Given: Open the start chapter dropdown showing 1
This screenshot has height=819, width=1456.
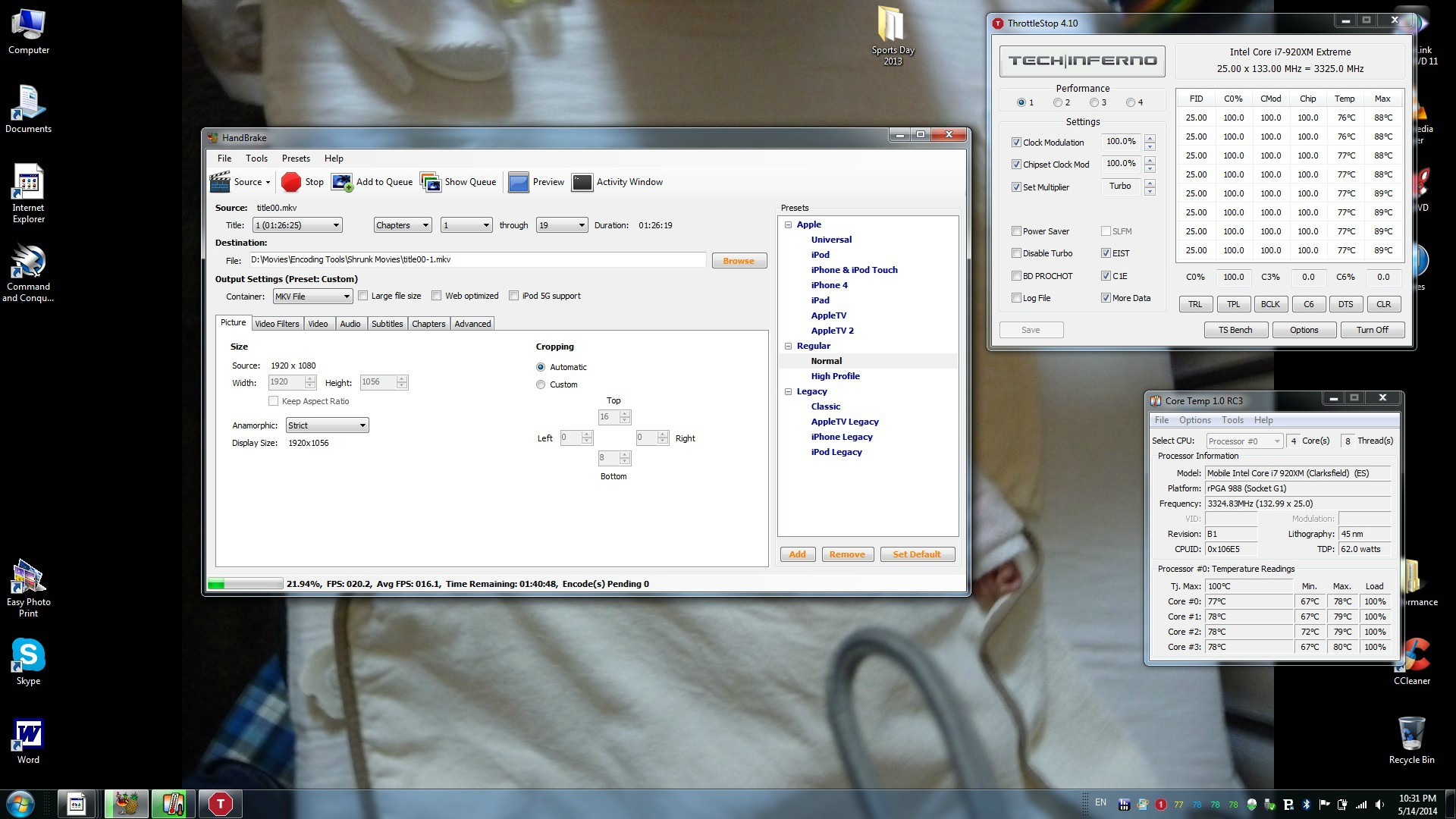Looking at the screenshot, I should point(466,225).
